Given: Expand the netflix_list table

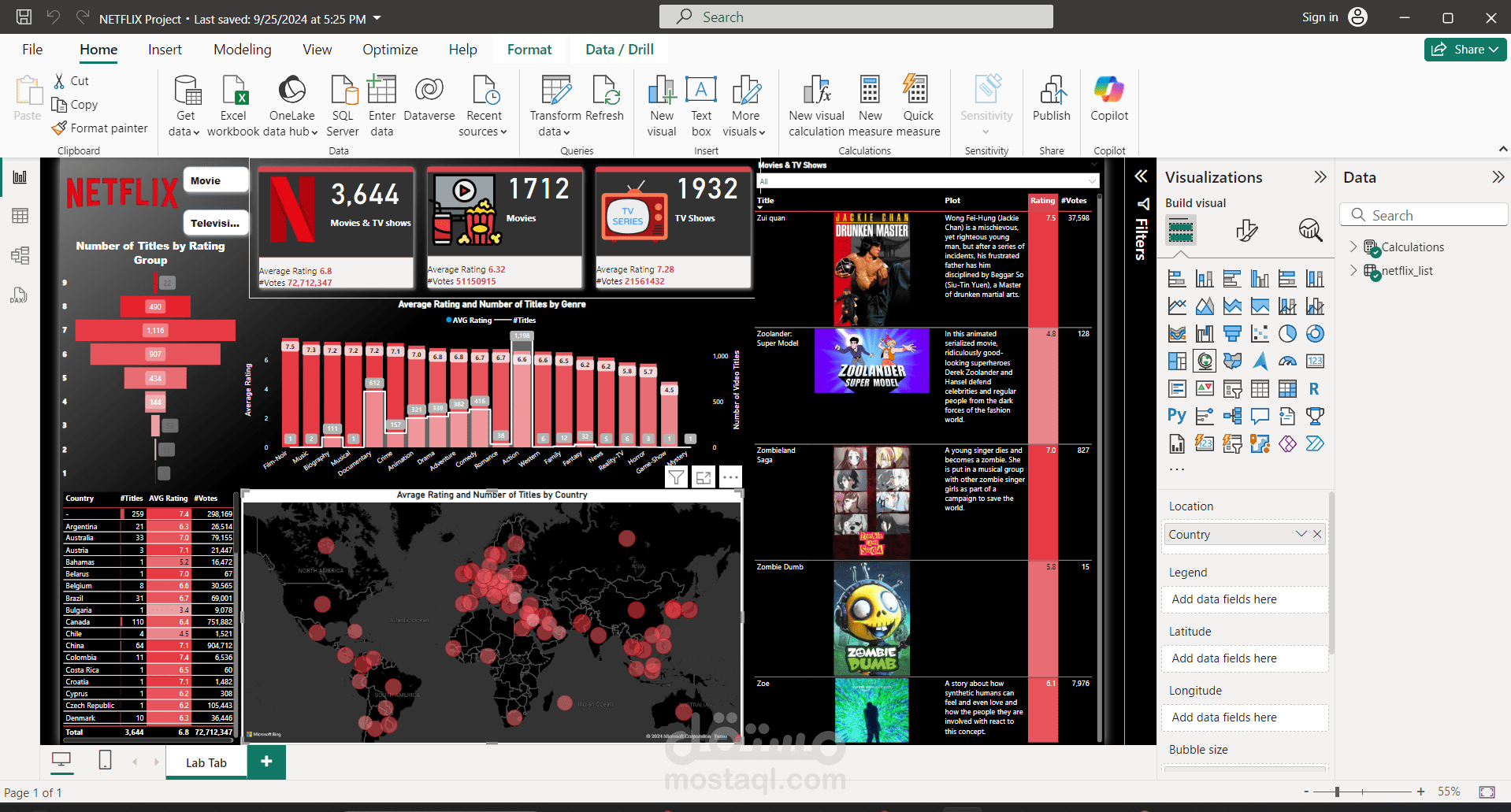Looking at the screenshot, I should coord(1353,270).
